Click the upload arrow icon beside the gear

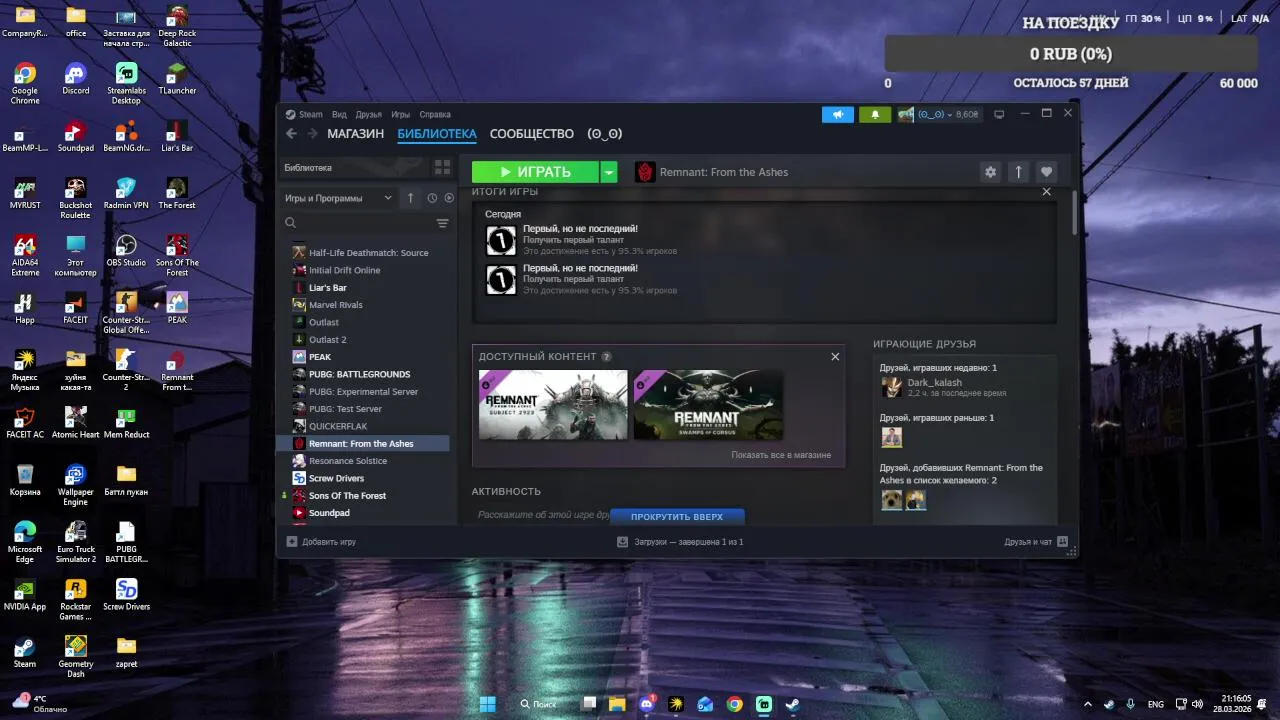pos(1018,172)
